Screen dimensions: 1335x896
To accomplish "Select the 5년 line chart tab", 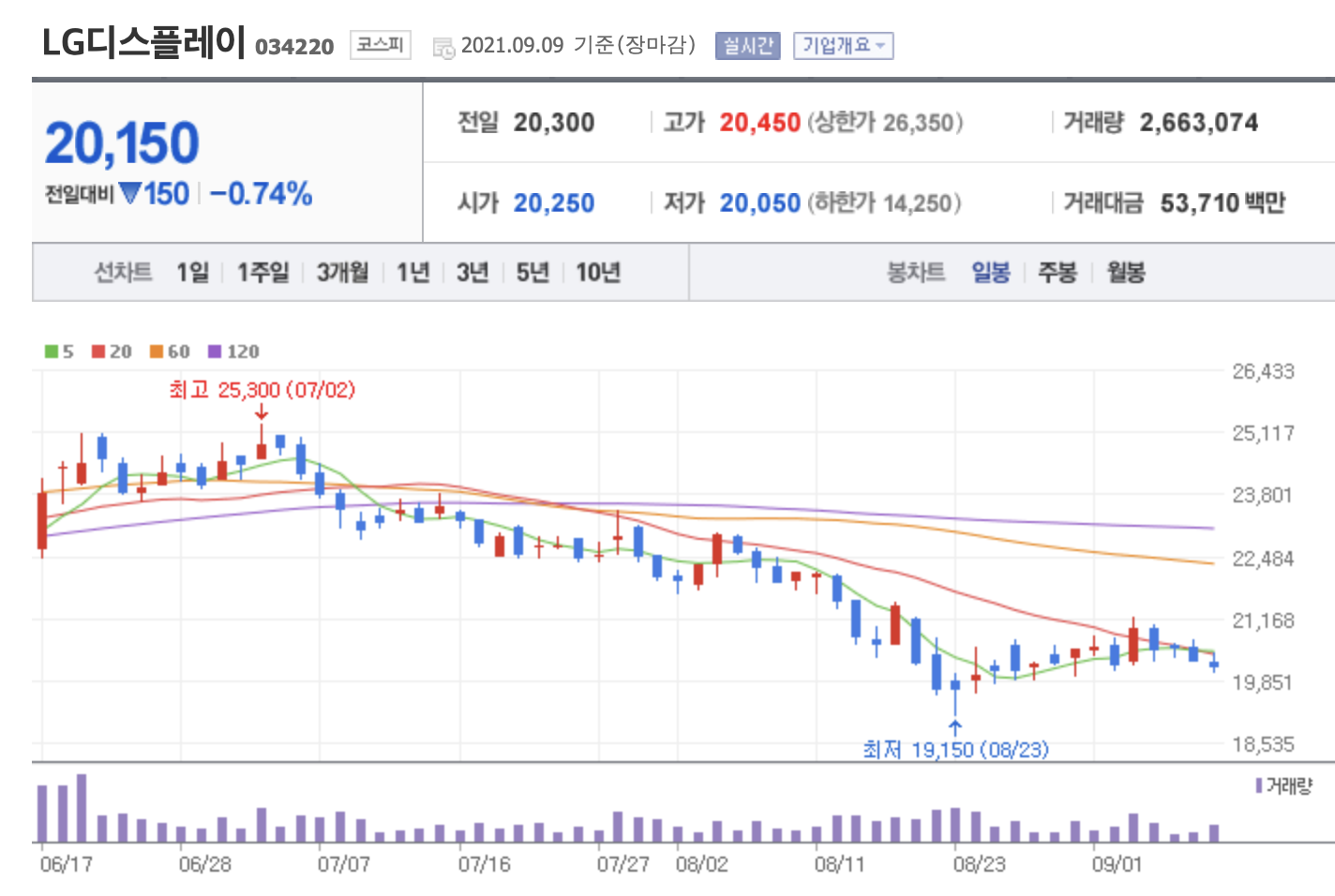I will tap(532, 273).
